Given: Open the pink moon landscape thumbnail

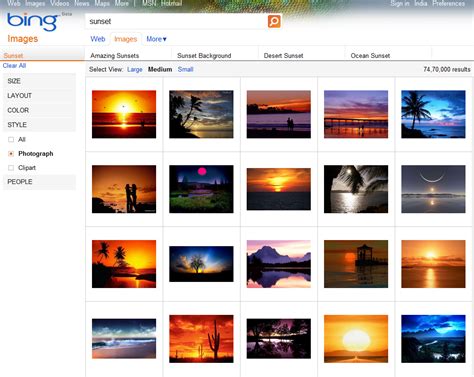Looking at the screenshot, I should pyautogui.click(x=201, y=189).
